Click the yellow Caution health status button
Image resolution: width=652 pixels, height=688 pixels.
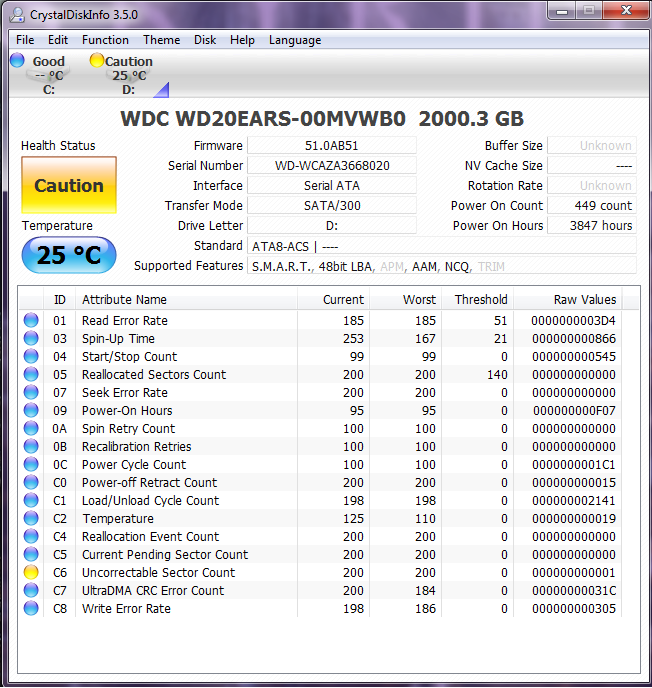[69, 185]
